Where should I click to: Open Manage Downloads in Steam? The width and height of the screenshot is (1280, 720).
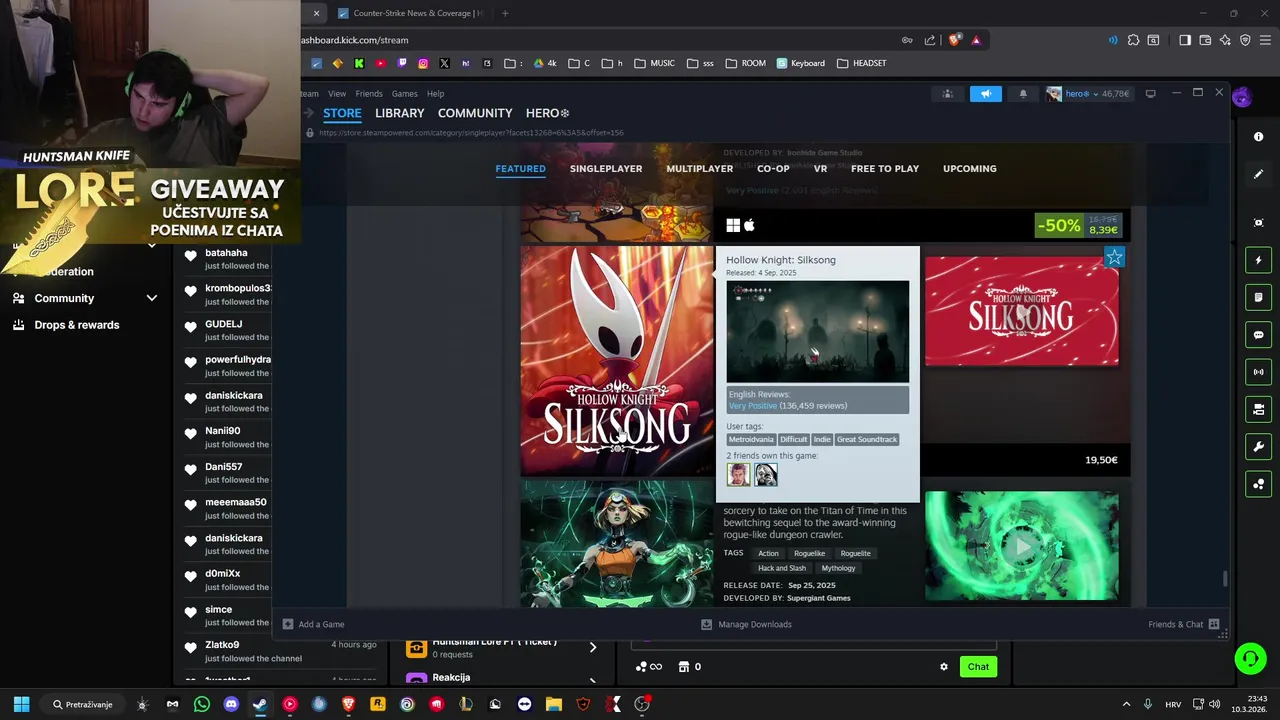(746, 624)
